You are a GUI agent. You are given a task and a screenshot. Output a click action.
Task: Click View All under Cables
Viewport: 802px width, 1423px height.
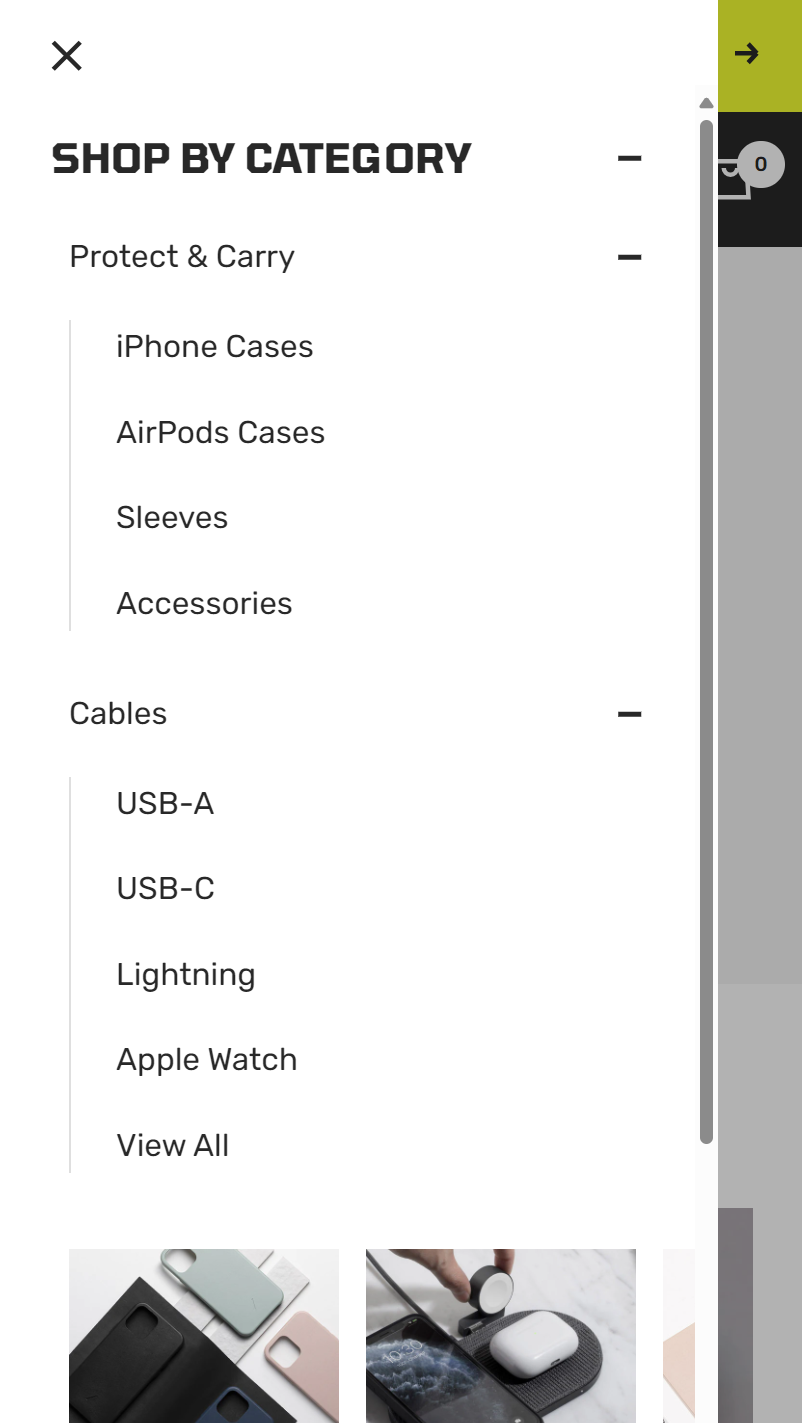tap(173, 1146)
